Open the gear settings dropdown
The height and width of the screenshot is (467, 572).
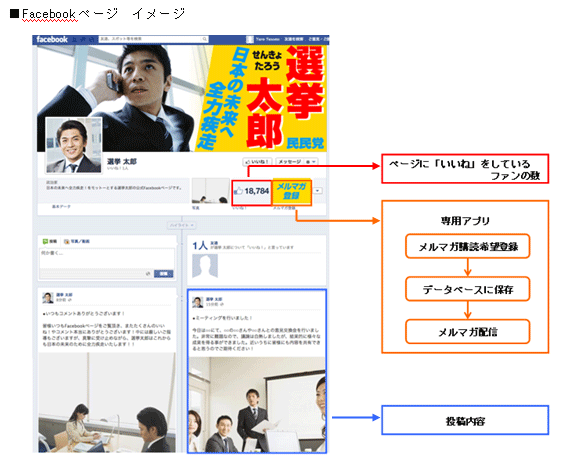[x=311, y=161]
